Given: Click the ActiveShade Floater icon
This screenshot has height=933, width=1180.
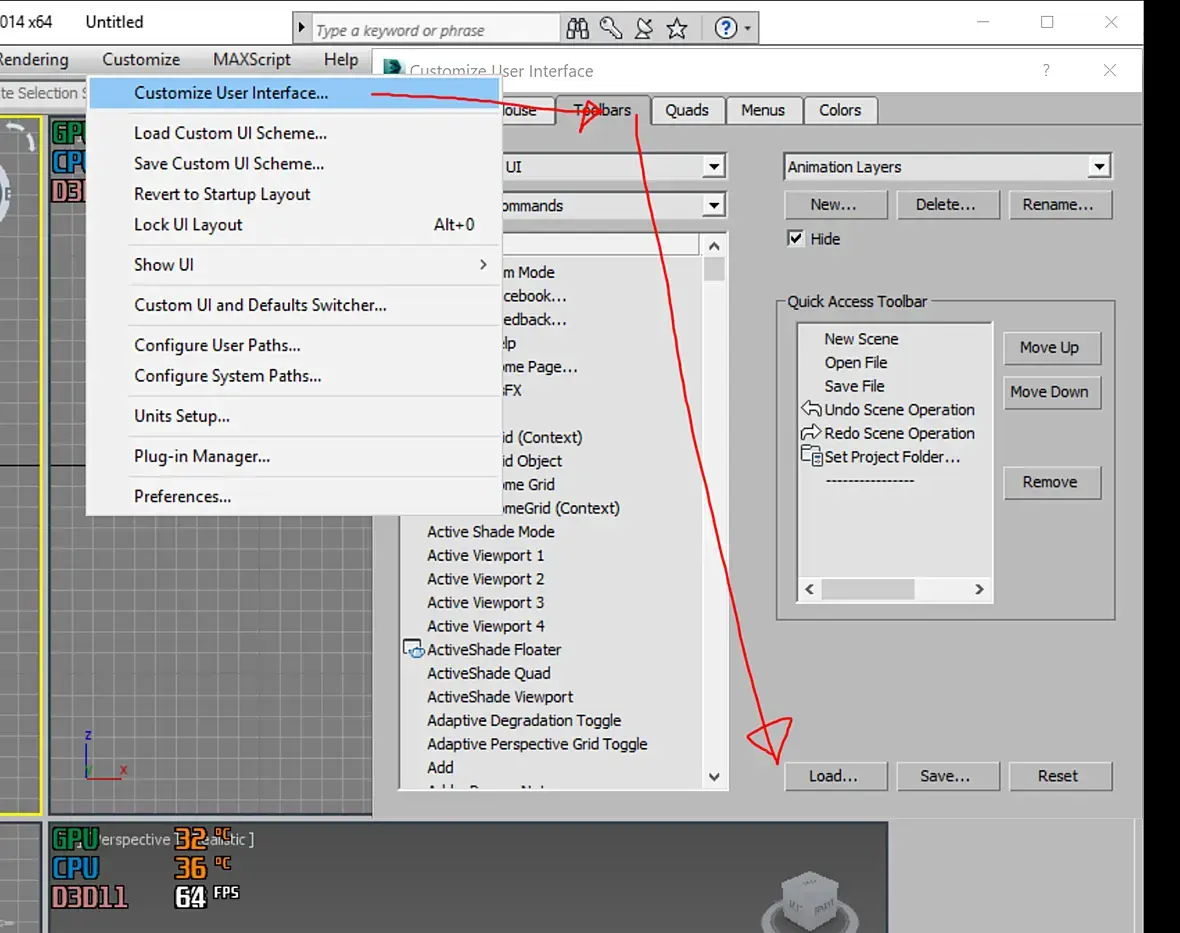Looking at the screenshot, I should [414, 649].
